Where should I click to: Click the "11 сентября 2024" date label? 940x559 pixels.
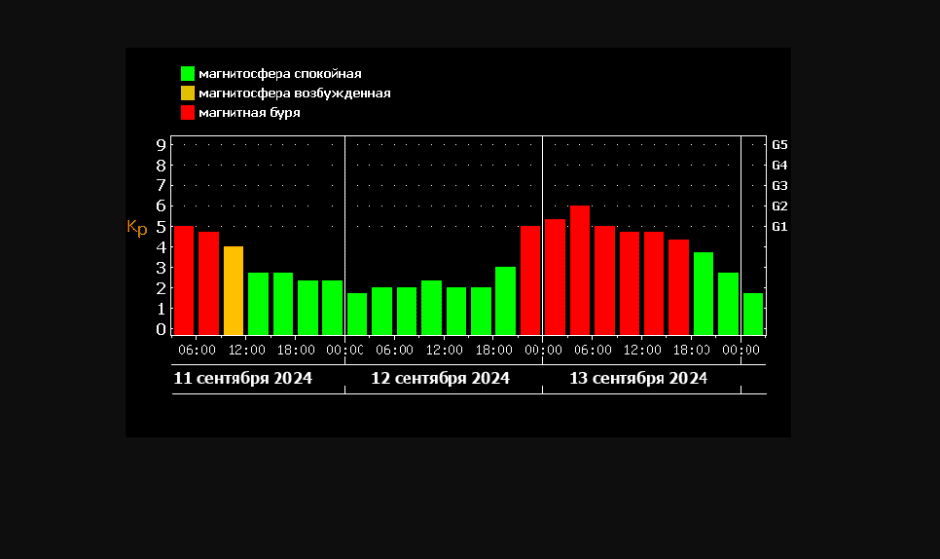(x=243, y=379)
